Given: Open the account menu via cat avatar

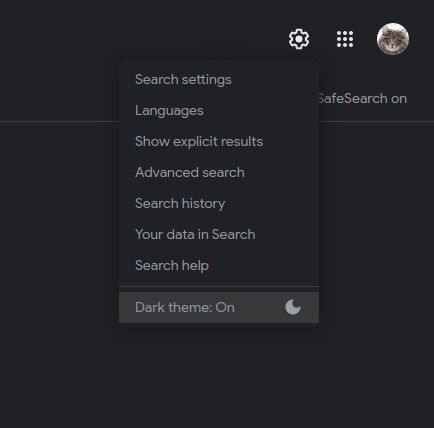Looking at the screenshot, I should pyautogui.click(x=393, y=39).
